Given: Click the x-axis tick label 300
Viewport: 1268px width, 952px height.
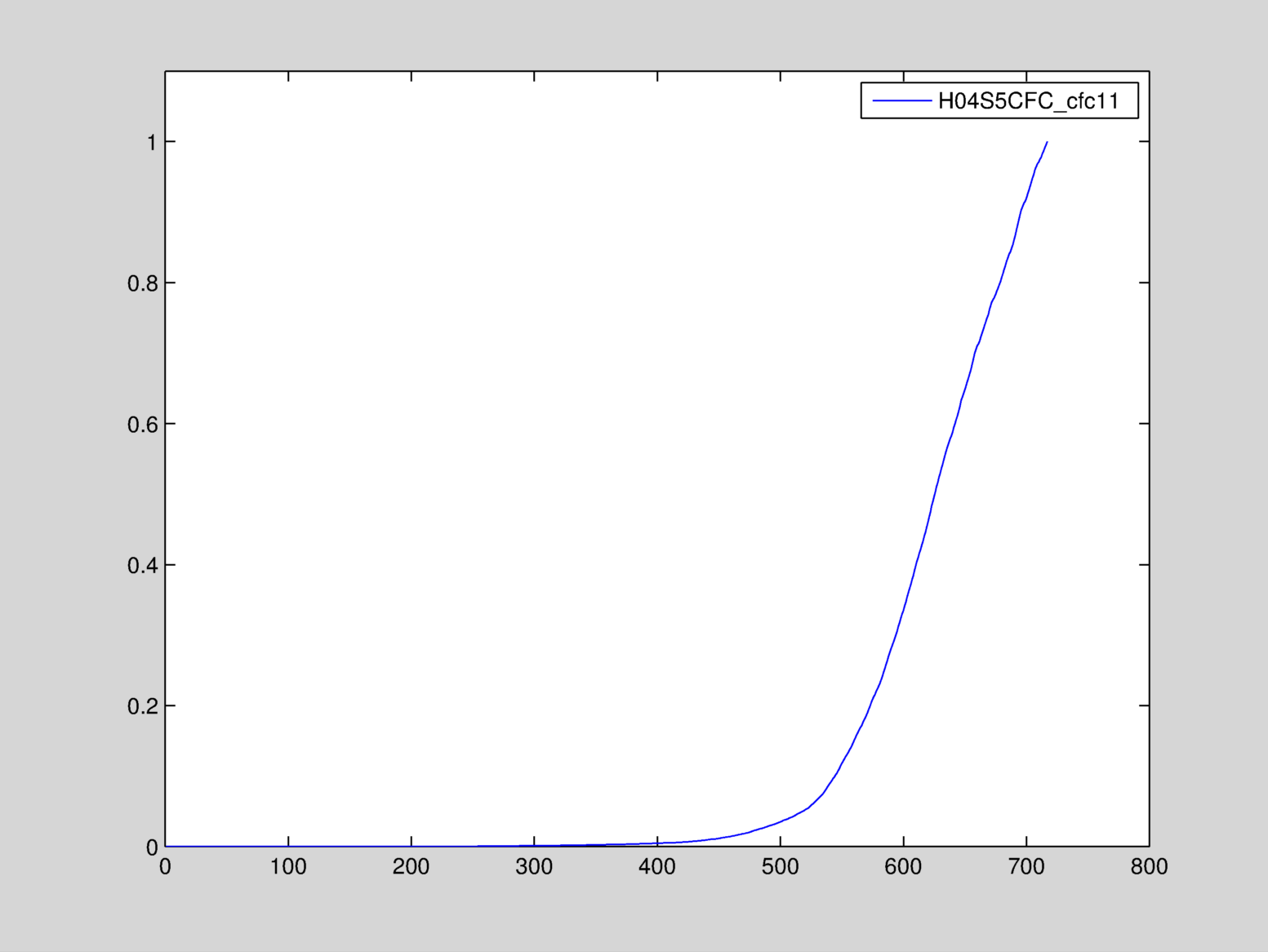Looking at the screenshot, I should (x=534, y=867).
